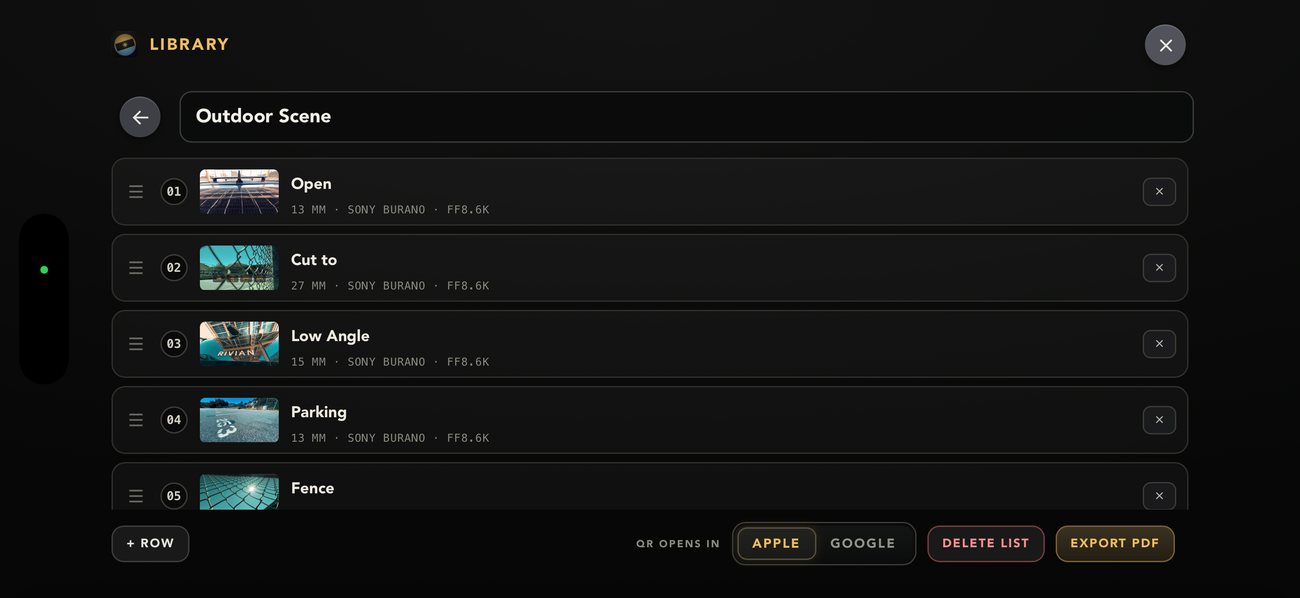Screen dimensions: 1300x598
Task: Open the Cut to shot thumbnail
Action: (239, 268)
